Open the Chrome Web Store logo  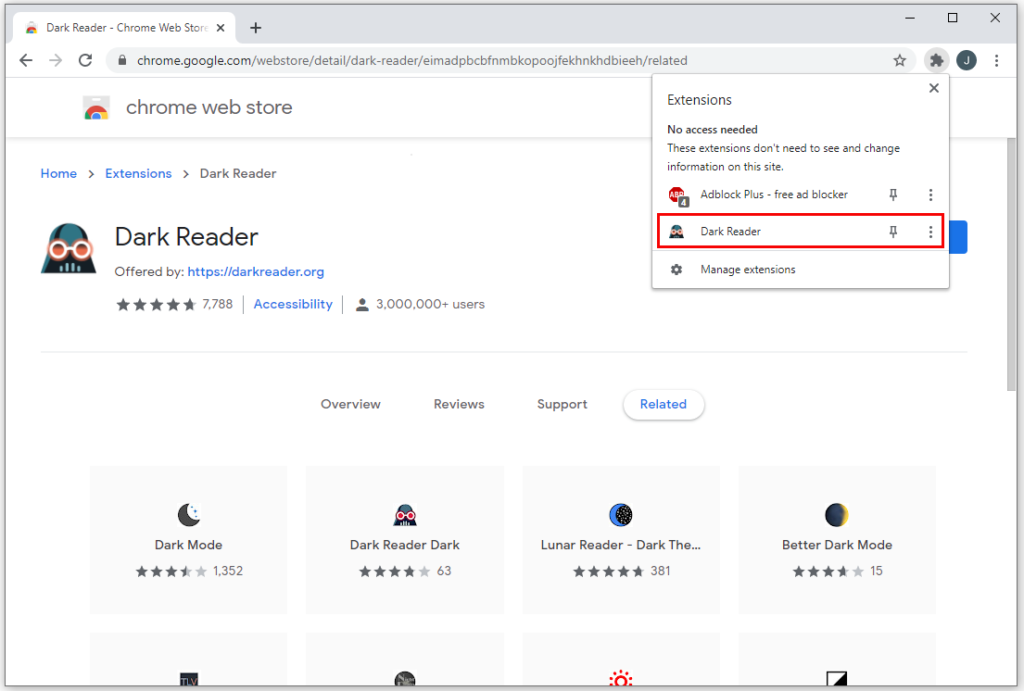click(96, 107)
